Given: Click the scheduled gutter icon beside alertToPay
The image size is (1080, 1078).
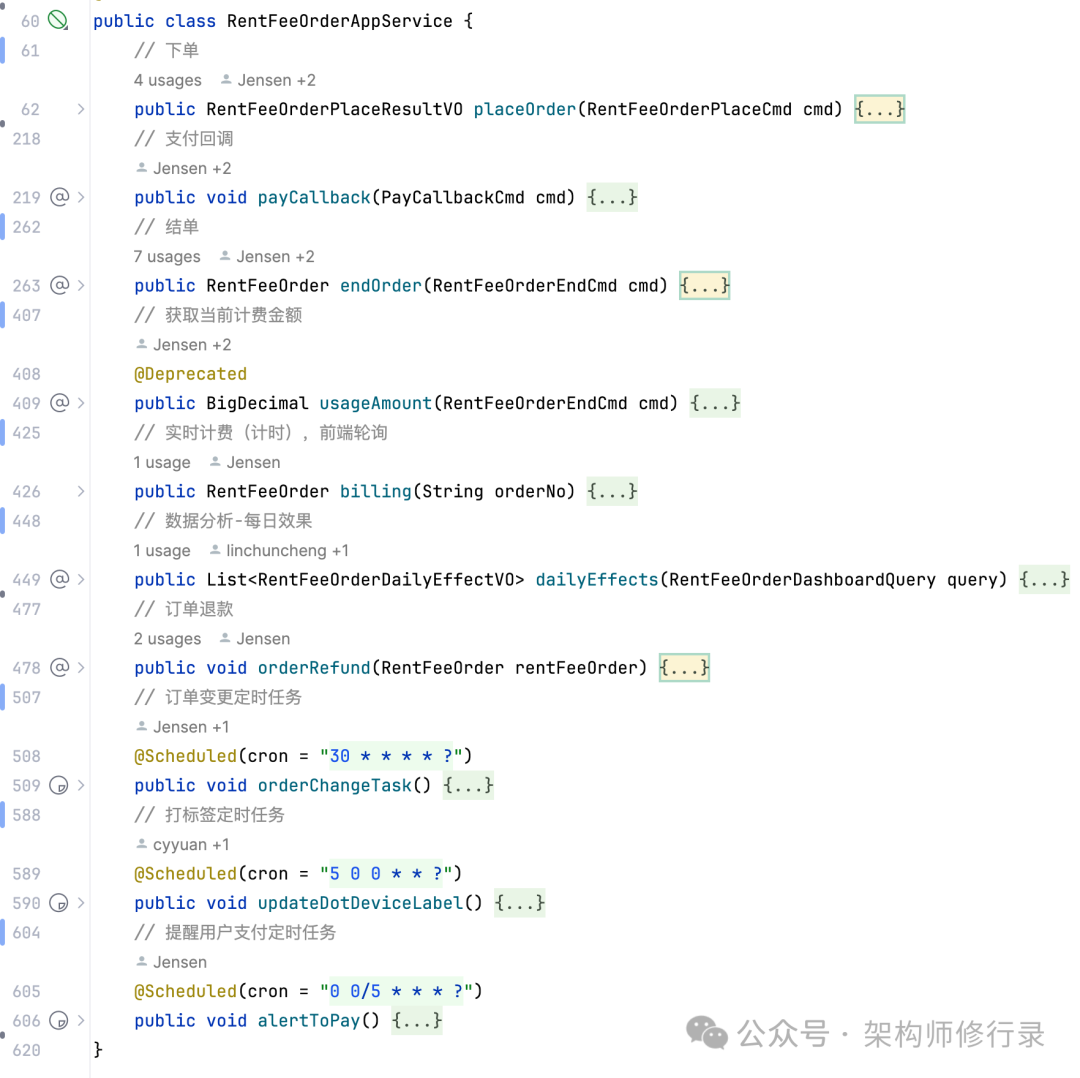Looking at the screenshot, I should pyautogui.click(x=60, y=1021).
